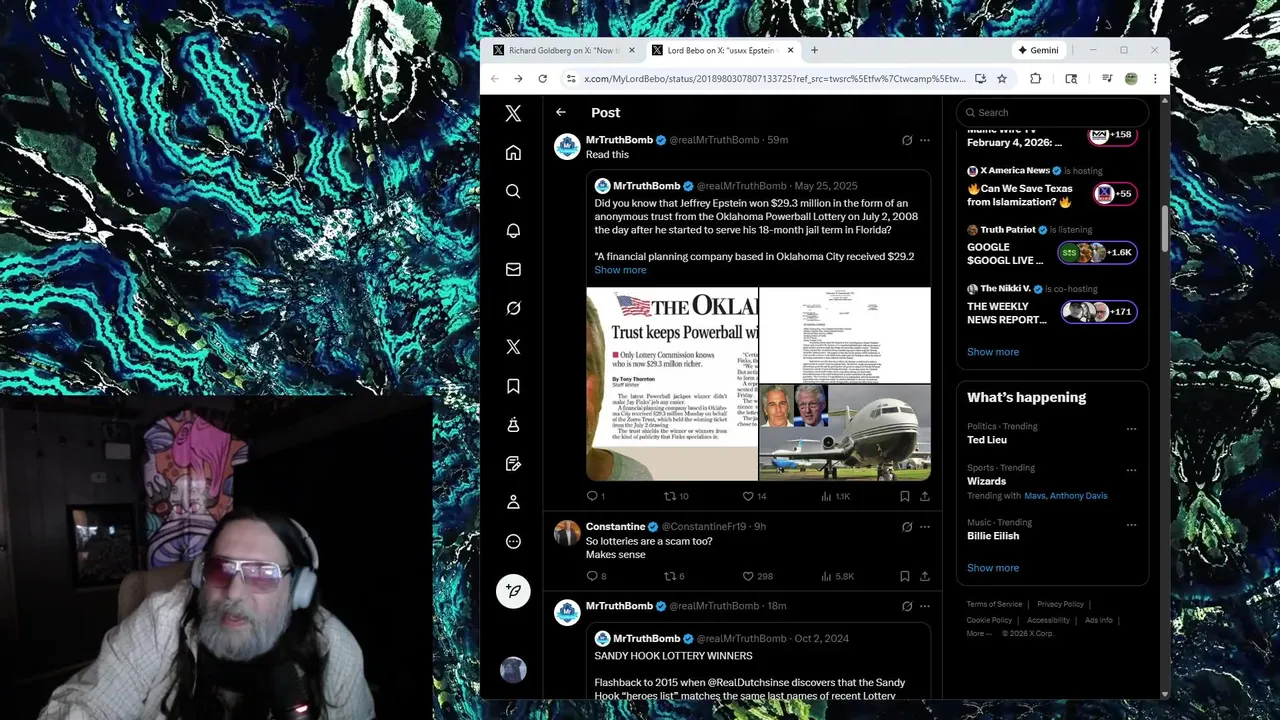Open Chrome profile avatar
The height and width of the screenshot is (720, 1280).
(1131, 79)
